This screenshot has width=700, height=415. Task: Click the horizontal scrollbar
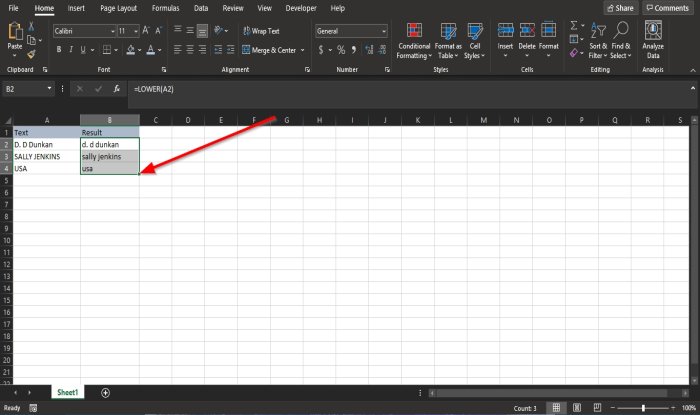pos(552,393)
